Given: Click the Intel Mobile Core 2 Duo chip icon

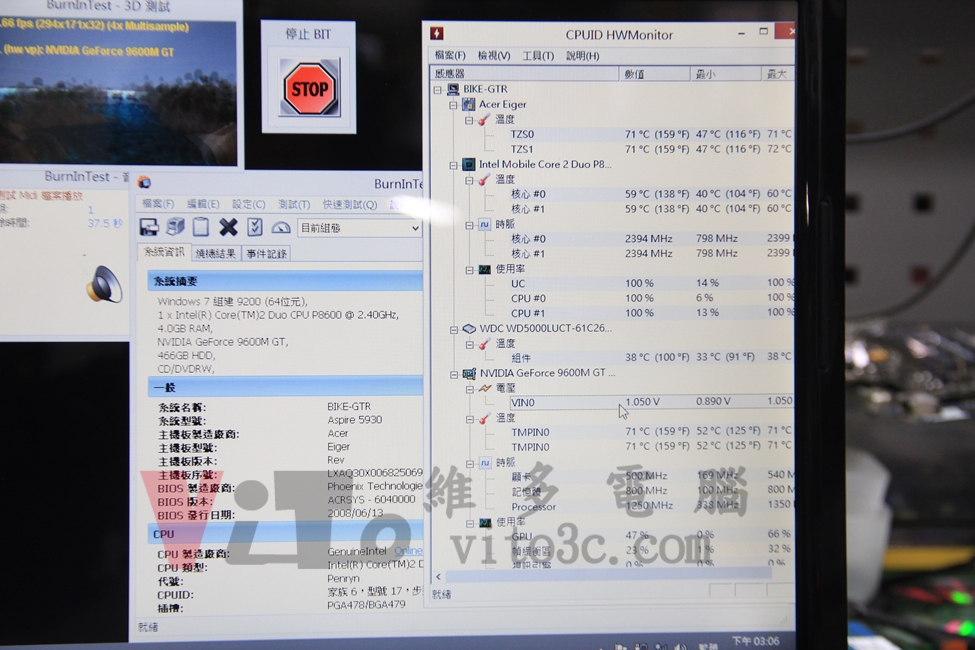Looking at the screenshot, I should tap(469, 164).
